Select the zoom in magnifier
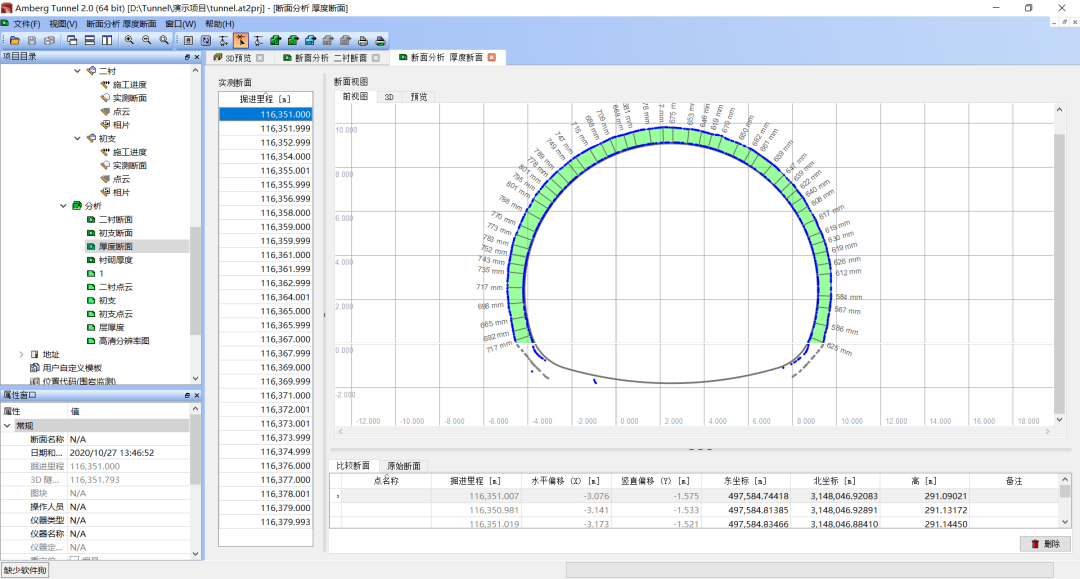1080x579 pixels. click(x=129, y=41)
